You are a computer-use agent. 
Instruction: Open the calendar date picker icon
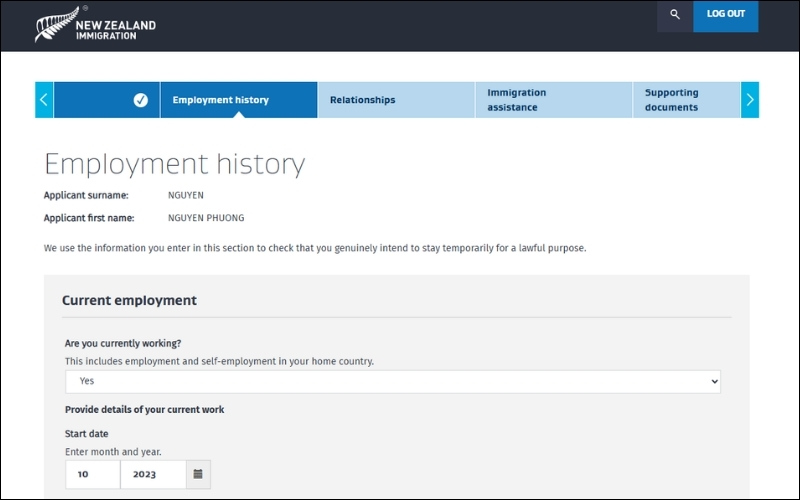198,474
